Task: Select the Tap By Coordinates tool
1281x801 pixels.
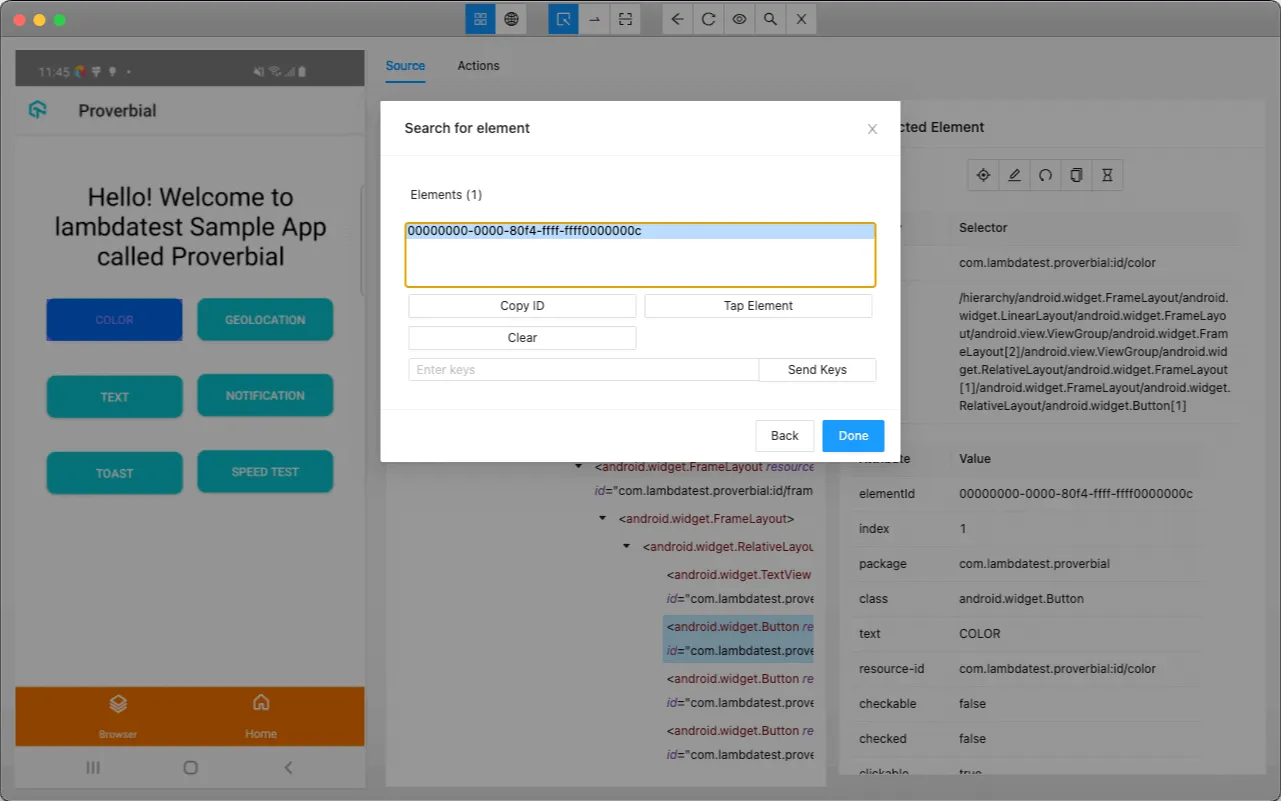Action: pyautogui.click(x=625, y=19)
